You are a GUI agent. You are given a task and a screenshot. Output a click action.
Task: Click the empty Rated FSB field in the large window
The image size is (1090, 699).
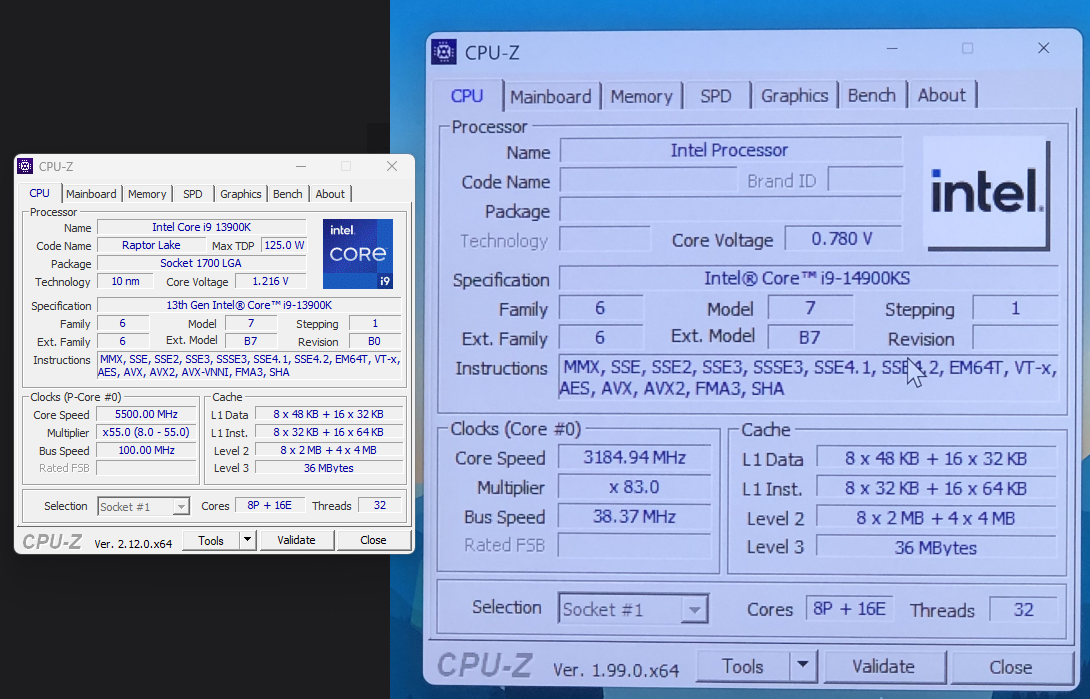coord(635,545)
